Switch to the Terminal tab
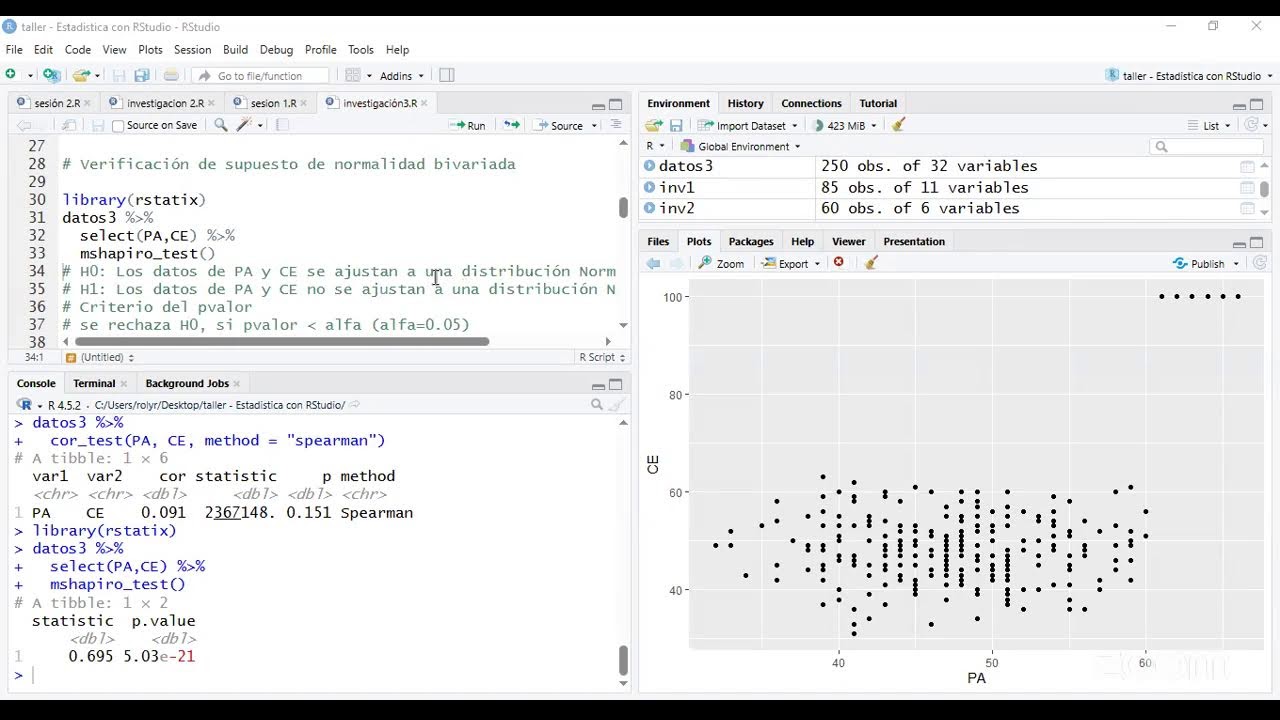 coord(94,383)
